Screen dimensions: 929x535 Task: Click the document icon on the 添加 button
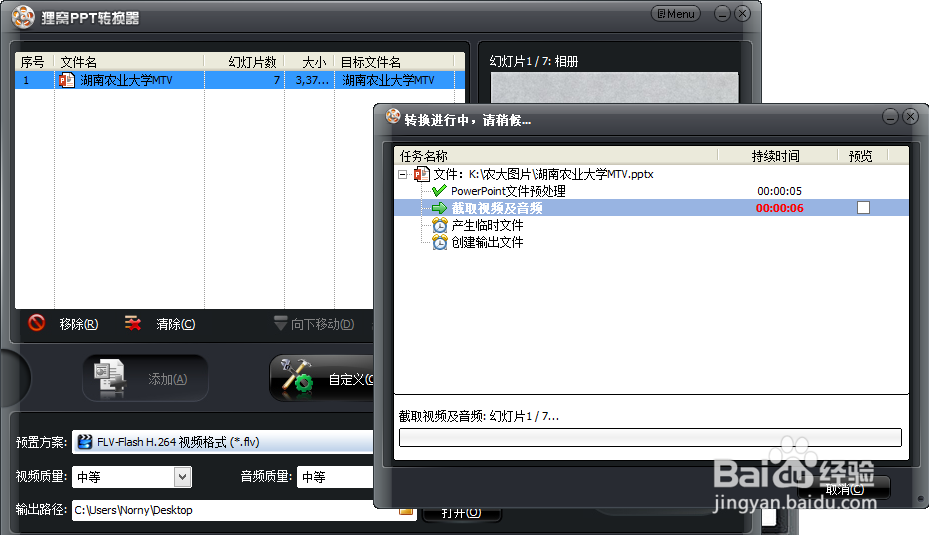(x=110, y=378)
